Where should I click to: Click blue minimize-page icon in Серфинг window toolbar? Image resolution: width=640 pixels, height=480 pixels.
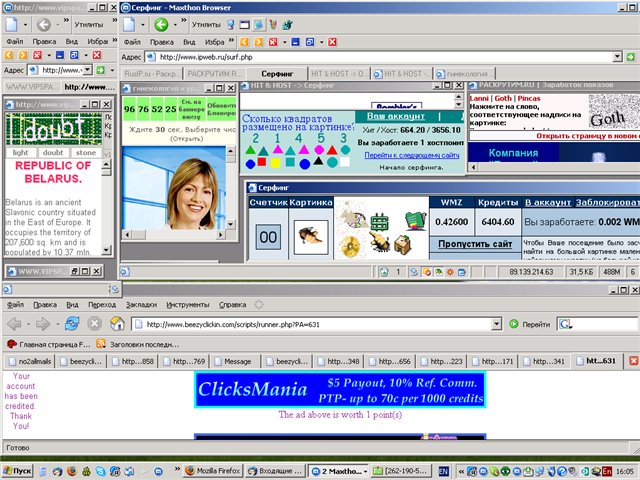pyautogui.click(x=296, y=42)
